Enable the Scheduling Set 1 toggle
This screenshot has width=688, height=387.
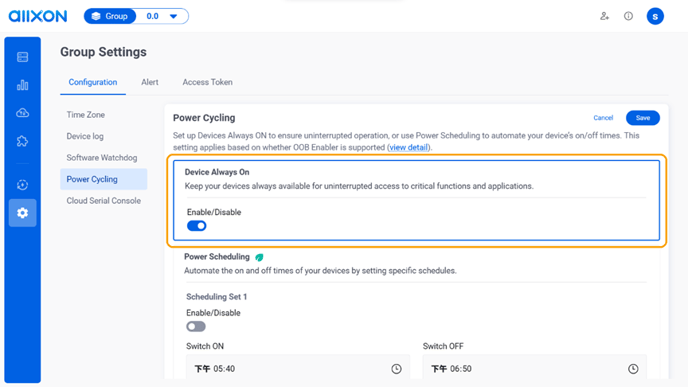pyautogui.click(x=196, y=326)
